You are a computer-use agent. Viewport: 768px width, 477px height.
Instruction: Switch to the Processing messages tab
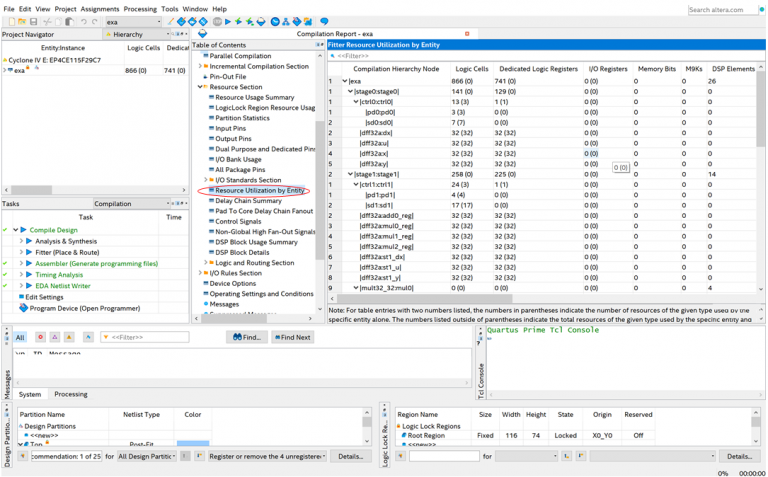pos(71,394)
